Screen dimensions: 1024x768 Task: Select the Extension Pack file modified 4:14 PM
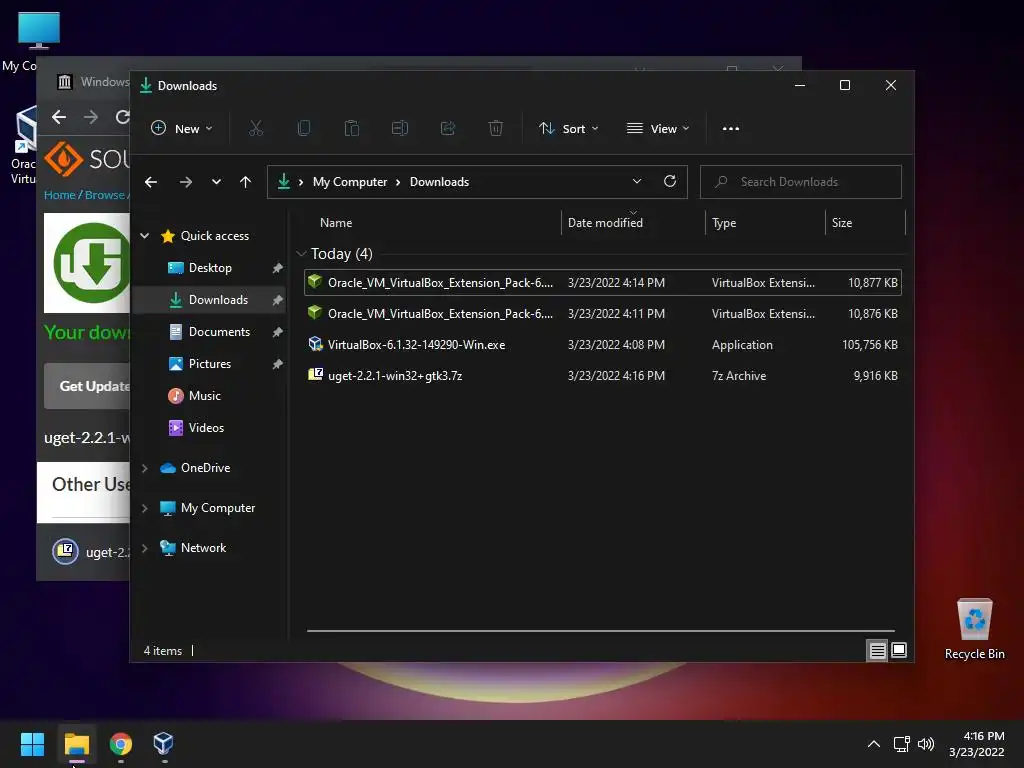[603, 283]
